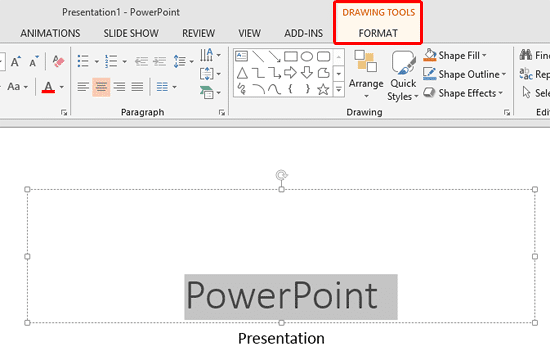
Task: Open align text vertical options
Action: pos(210,74)
